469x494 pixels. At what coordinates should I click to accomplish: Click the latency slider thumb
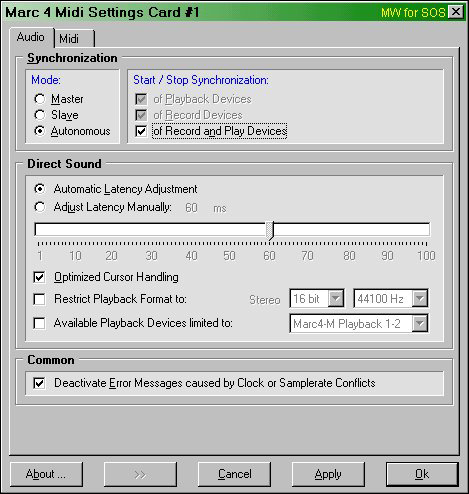[x=270, y=230]
